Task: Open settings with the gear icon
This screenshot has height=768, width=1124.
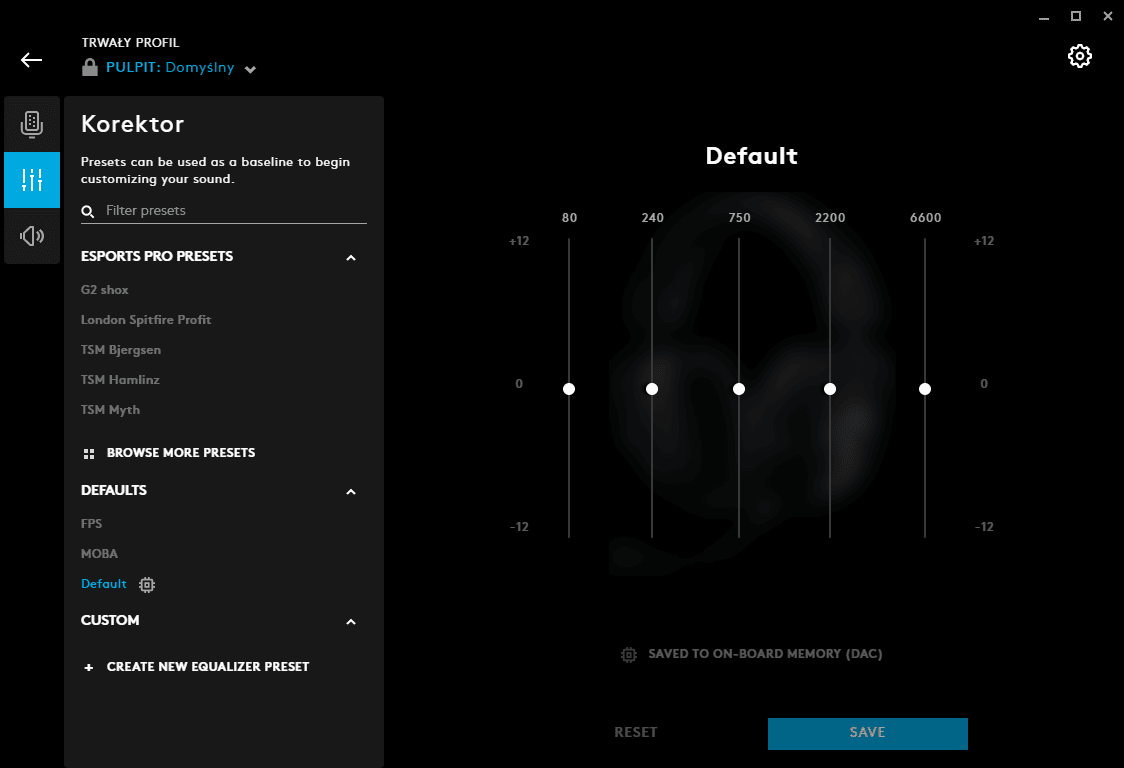Action: click(1080, 56)
